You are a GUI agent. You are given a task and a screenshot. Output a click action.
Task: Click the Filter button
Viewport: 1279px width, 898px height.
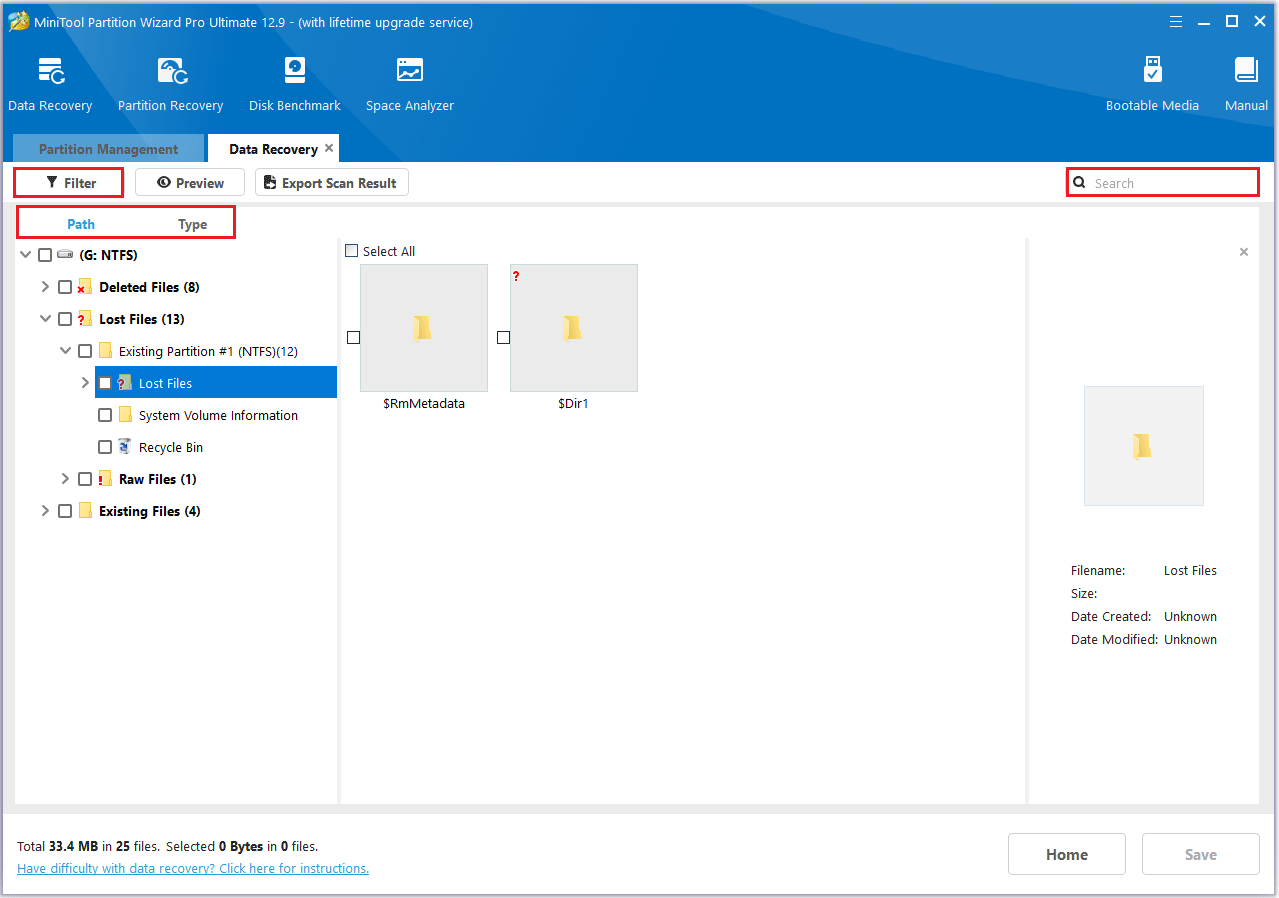click(69, 183)
